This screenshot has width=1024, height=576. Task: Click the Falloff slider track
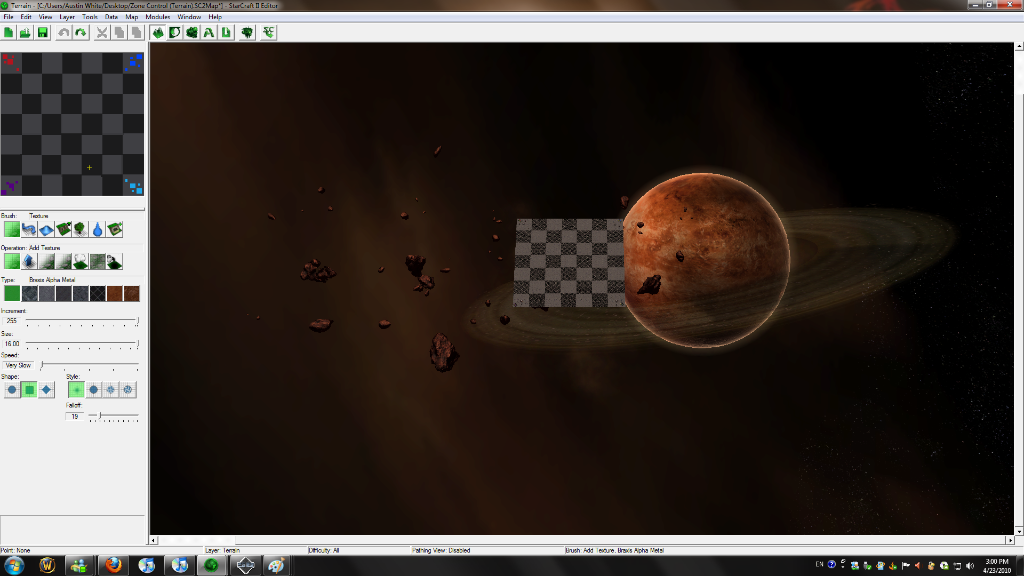tap(114, 416)
